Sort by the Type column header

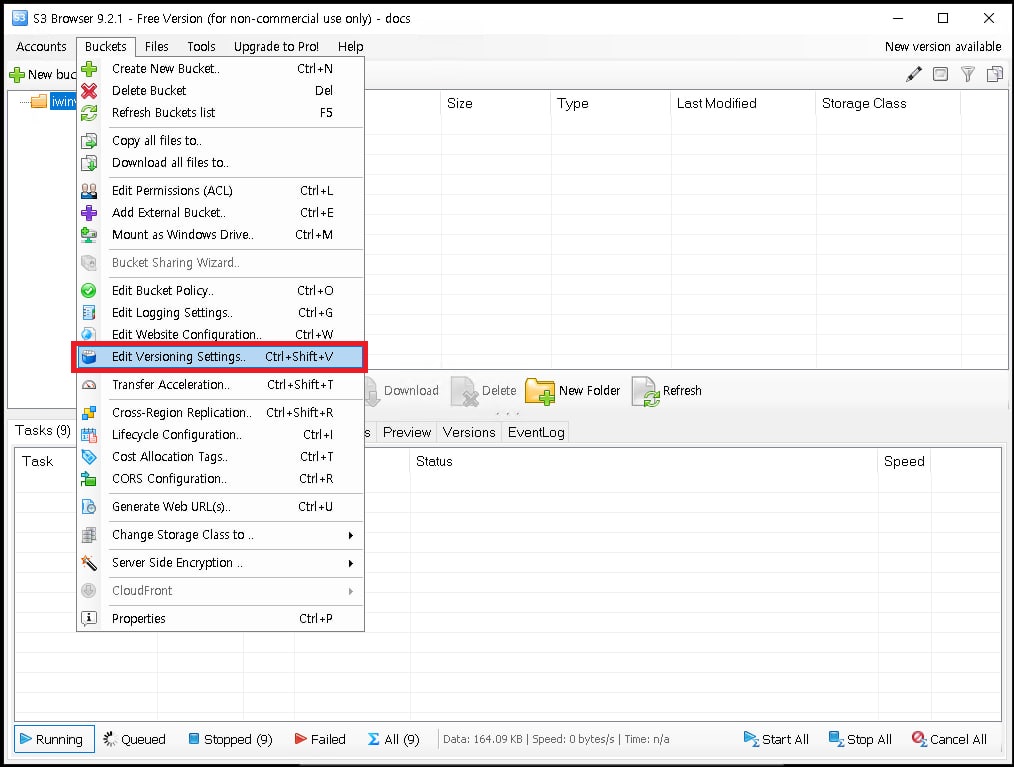pos(611,103)
